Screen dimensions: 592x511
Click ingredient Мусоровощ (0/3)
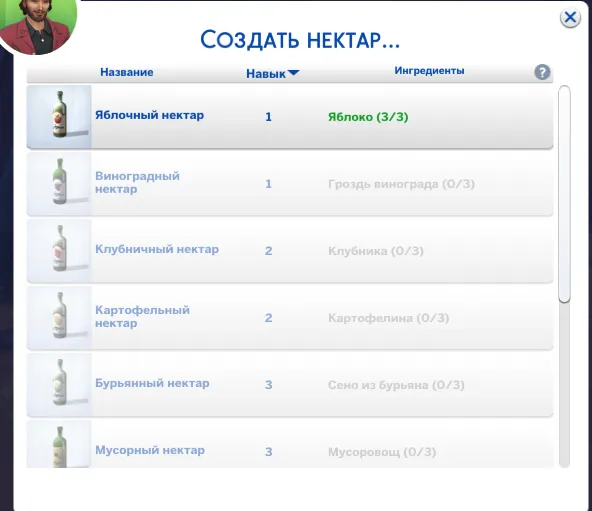click(x=382, y=452)
